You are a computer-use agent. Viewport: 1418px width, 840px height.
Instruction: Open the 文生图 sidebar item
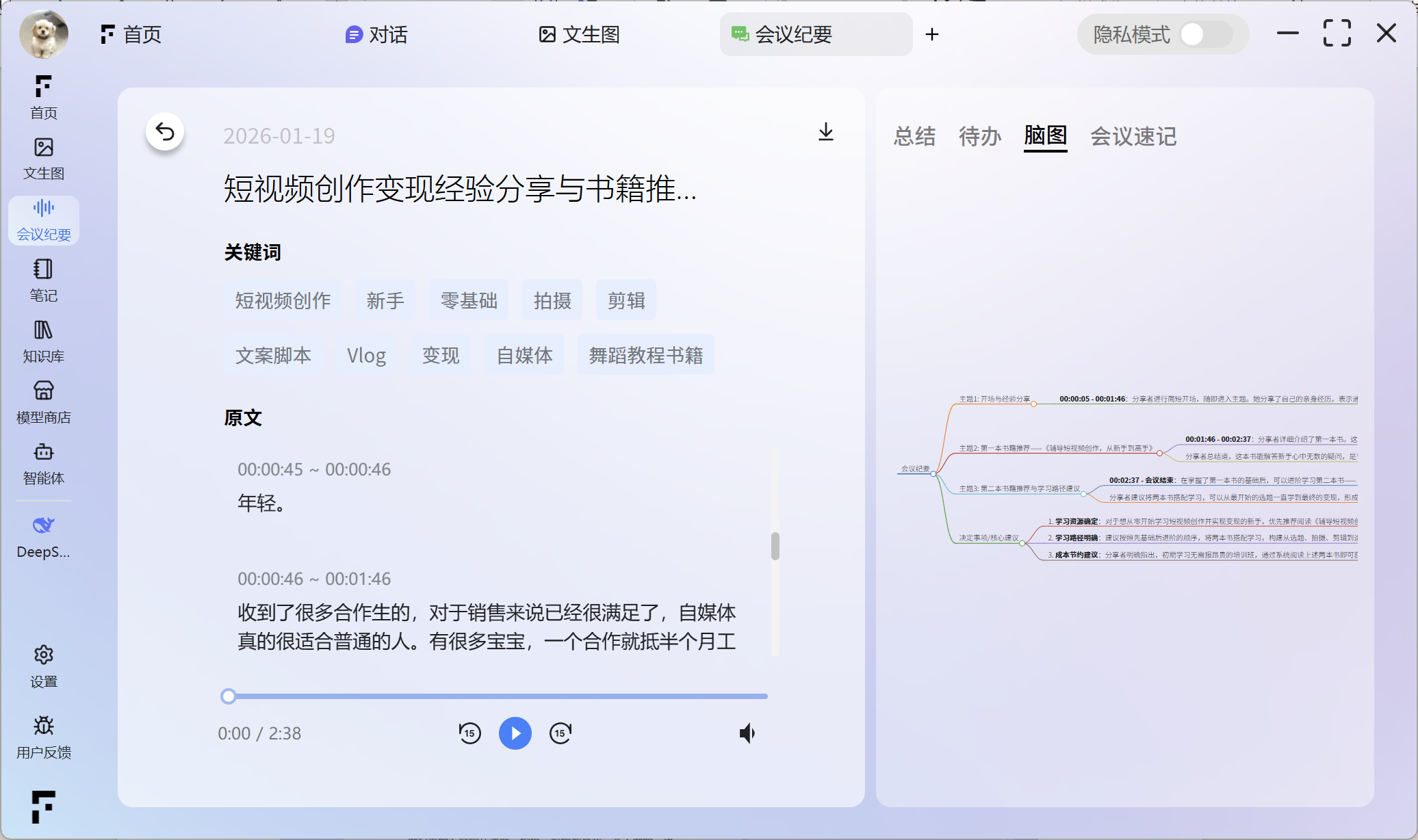(44, 159)
